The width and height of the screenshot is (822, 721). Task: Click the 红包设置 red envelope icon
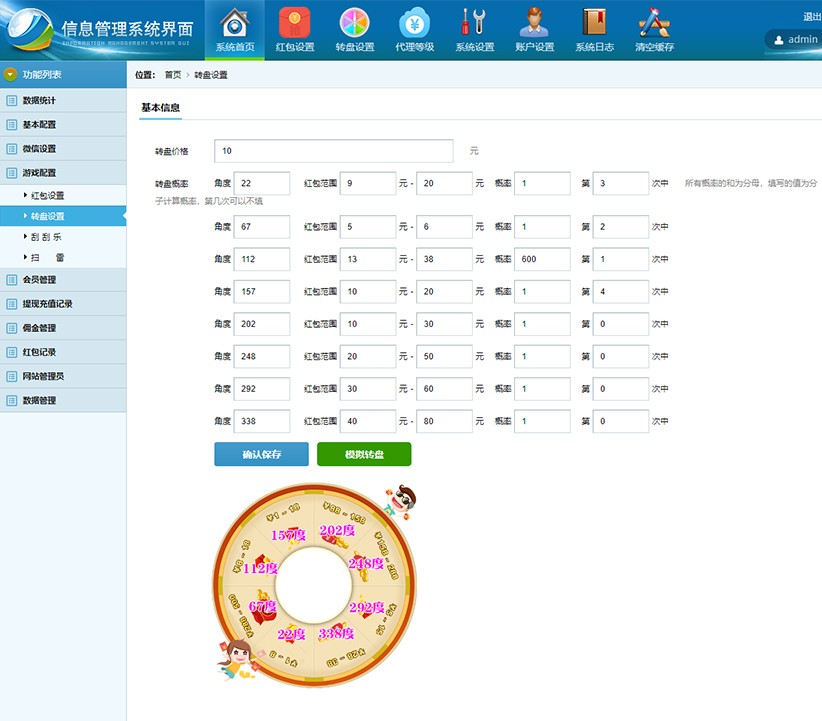tap(295, 22)
